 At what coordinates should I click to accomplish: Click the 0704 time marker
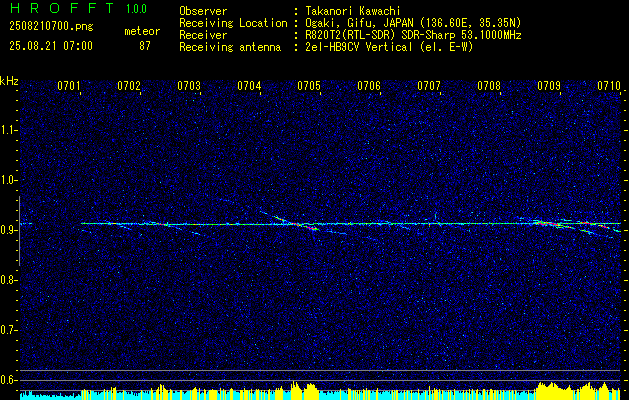(x=249, y=86)
